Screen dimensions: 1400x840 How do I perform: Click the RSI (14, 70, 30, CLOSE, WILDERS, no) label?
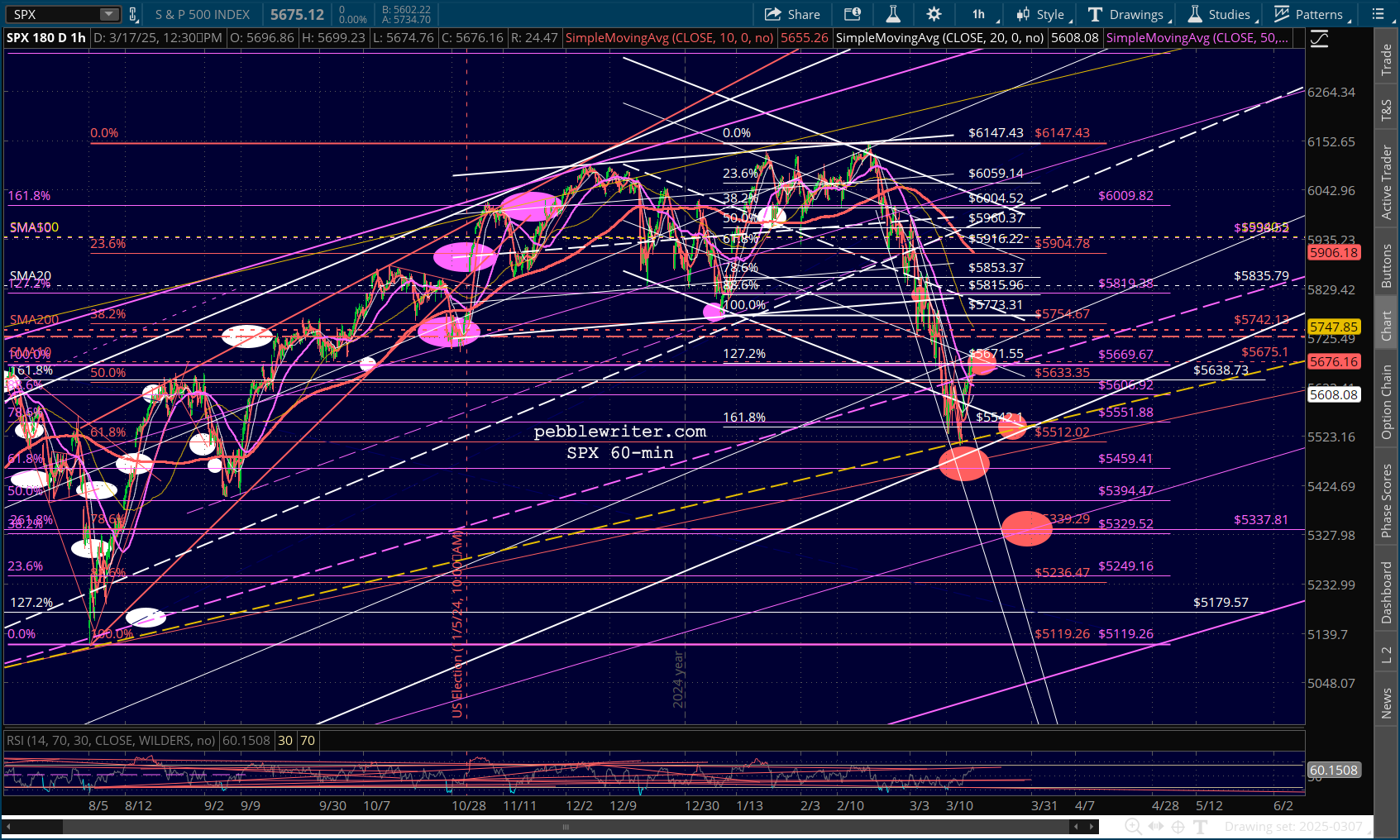(x=111, y=741)
